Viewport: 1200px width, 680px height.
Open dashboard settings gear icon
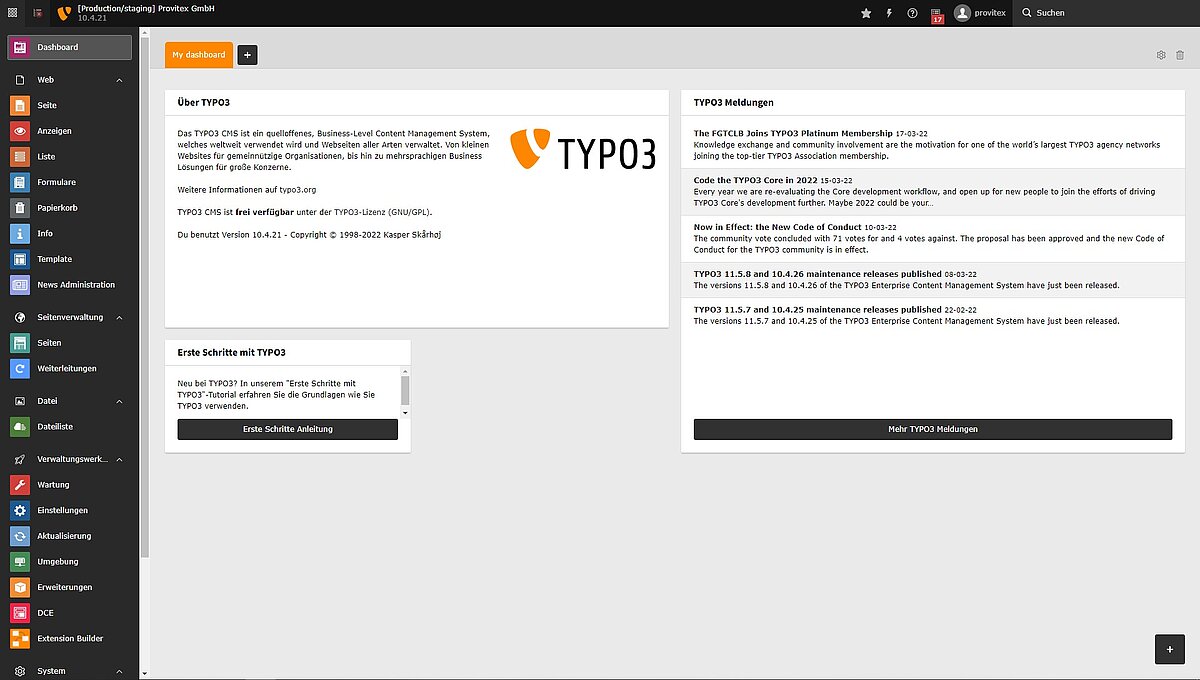pos(1161,55)
